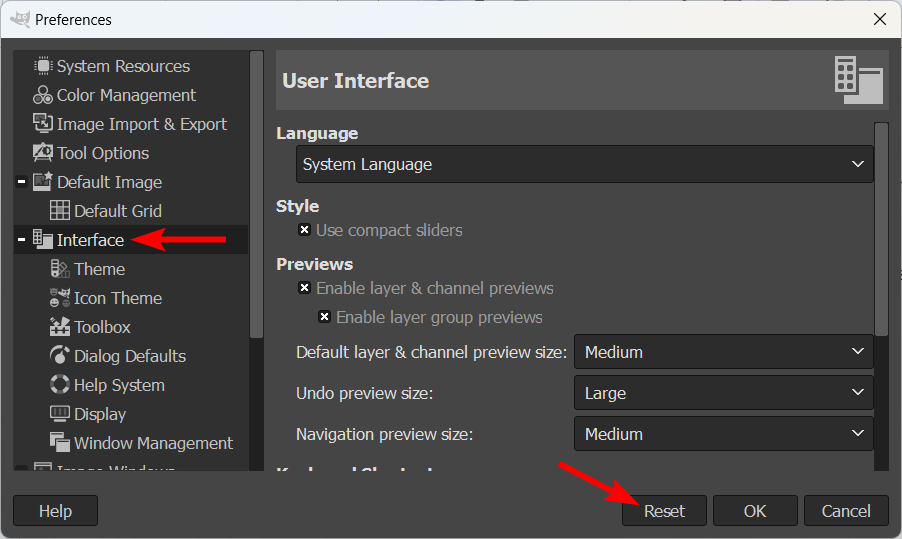Click OK to confirm preferences
This screenshot has width=902, height=539.
pos(755,511)
